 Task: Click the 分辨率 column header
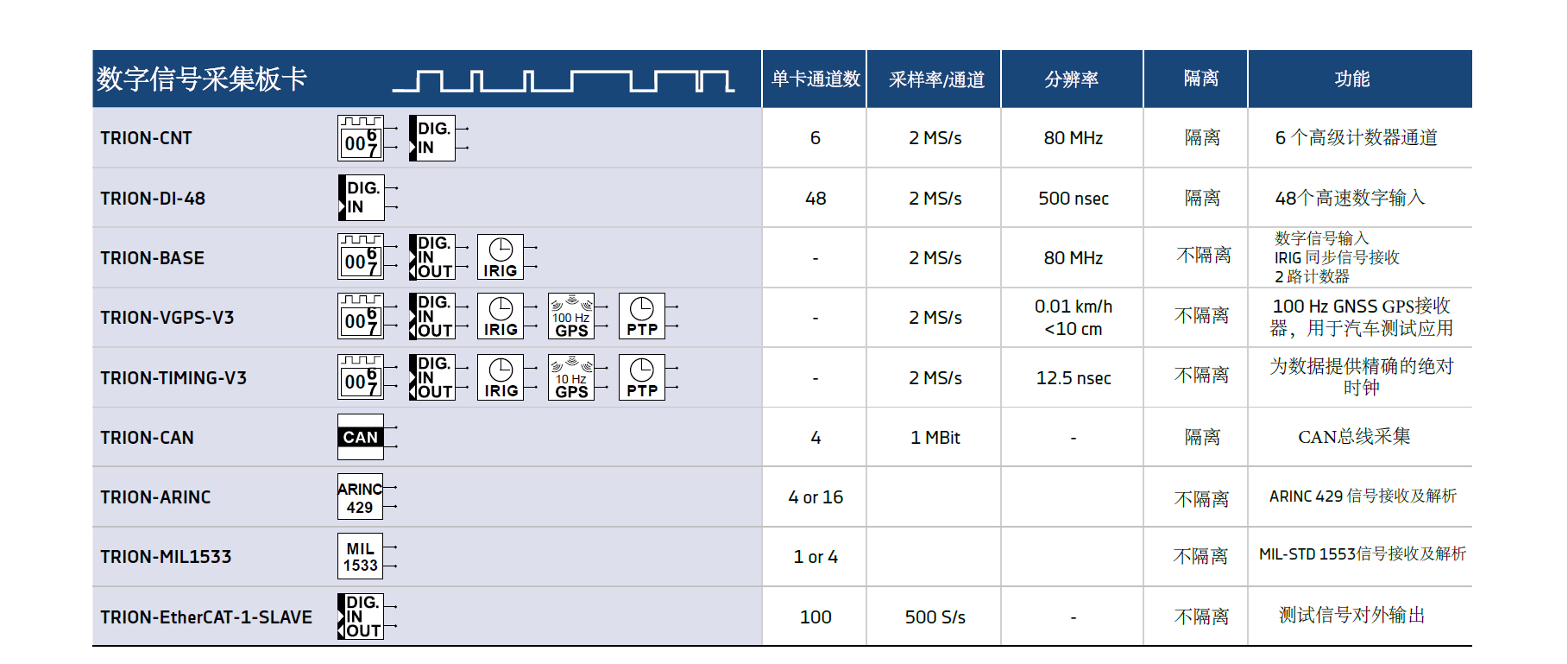pyautogui.click(x=1072, y=79)
